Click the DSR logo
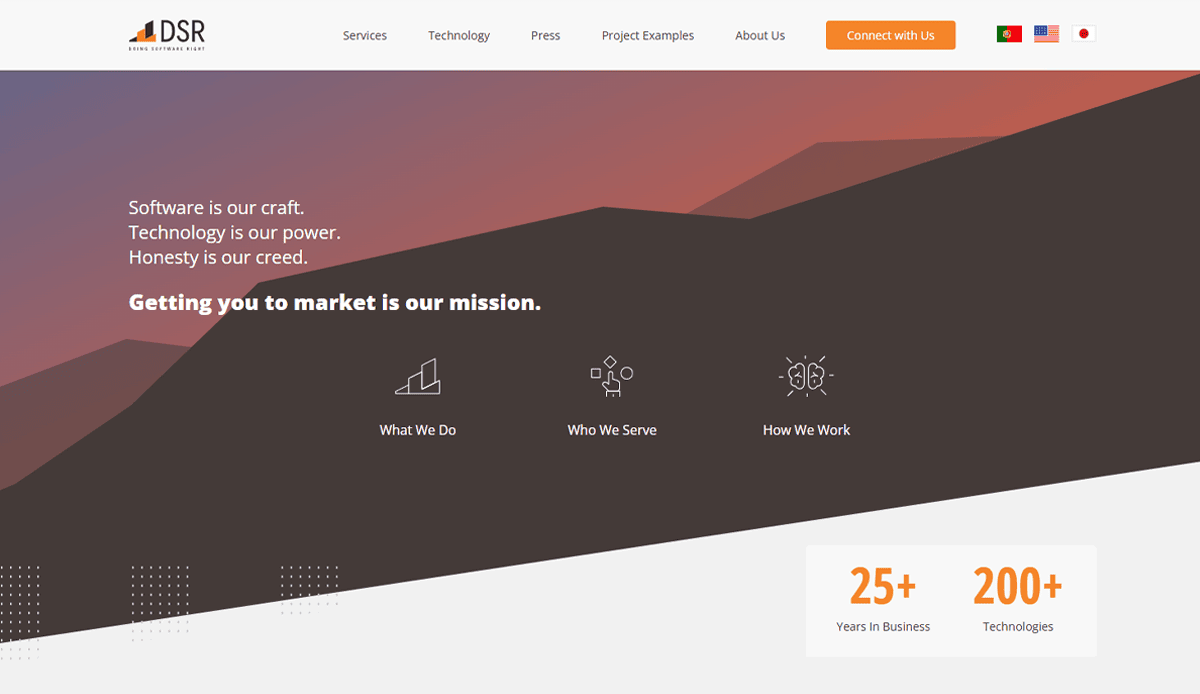This screenshot has height=694, width=1200. 166,33
